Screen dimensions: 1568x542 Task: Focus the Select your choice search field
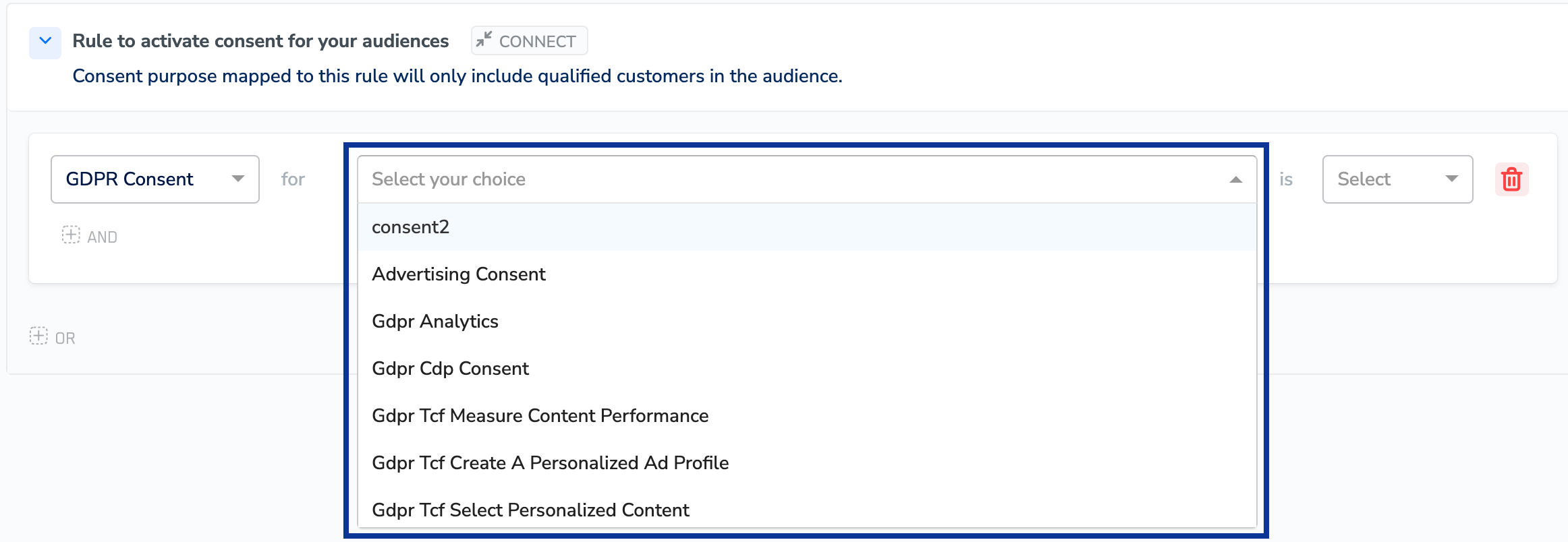coord(776,179)
